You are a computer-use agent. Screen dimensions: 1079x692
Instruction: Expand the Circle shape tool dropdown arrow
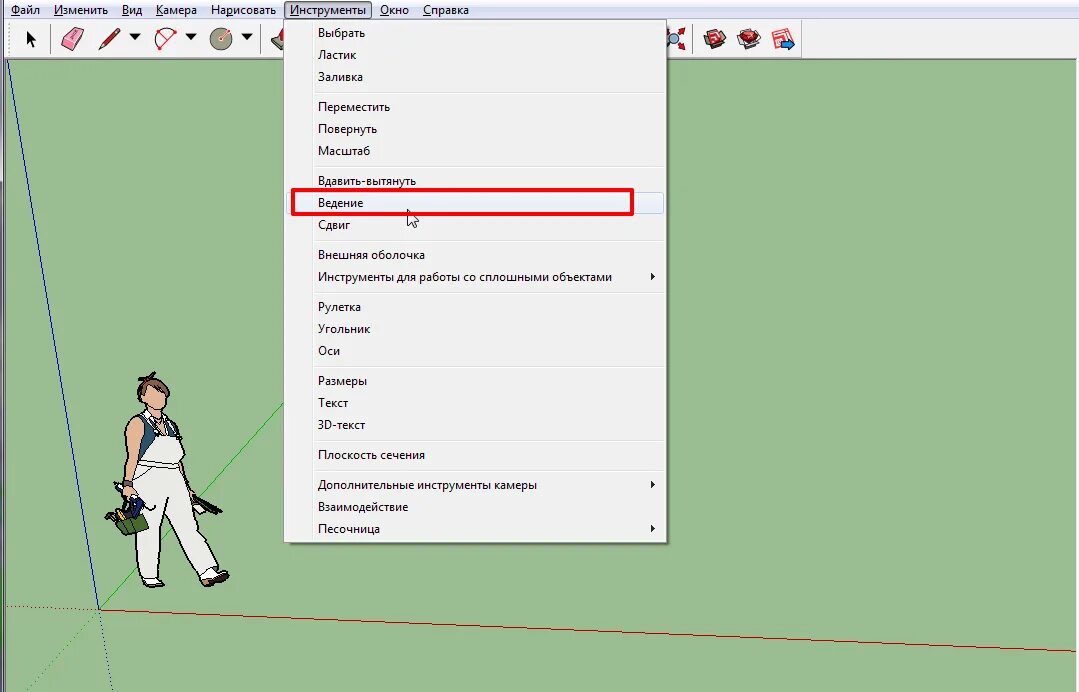(246, 37)
